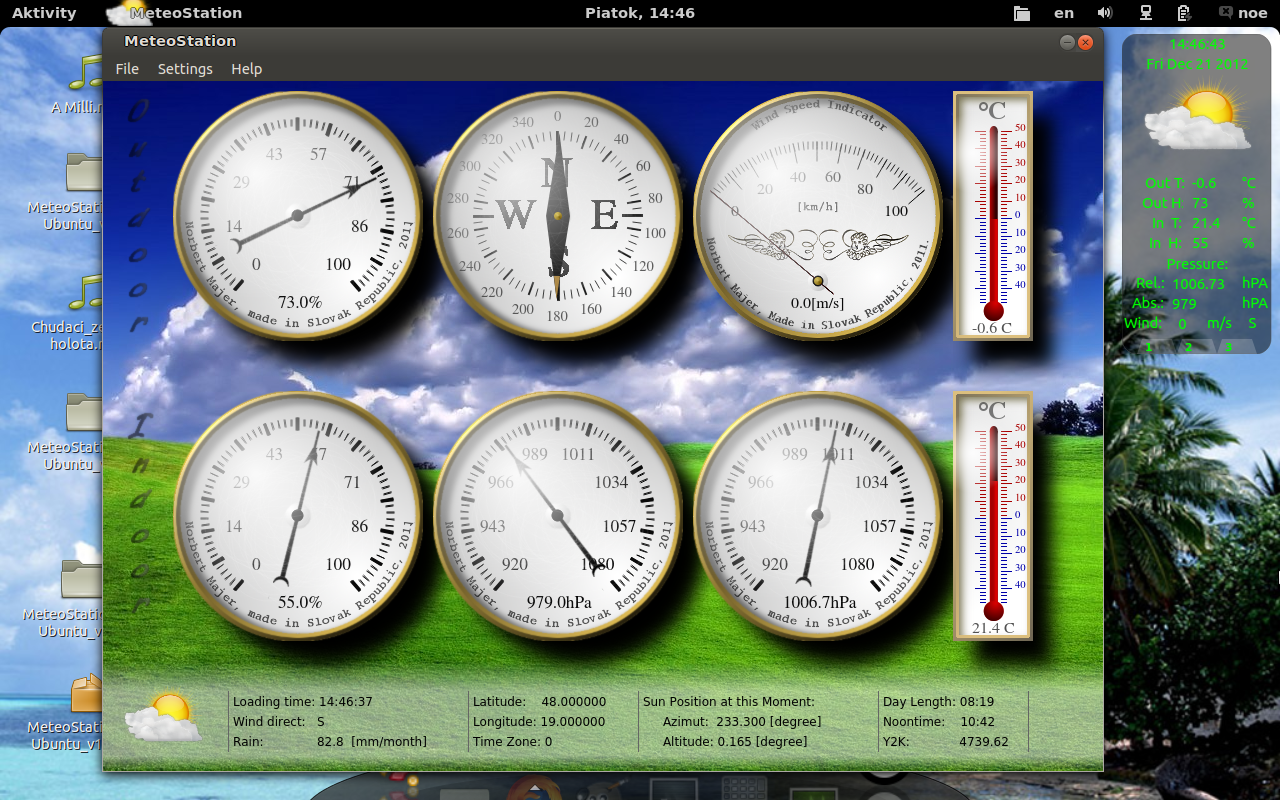Open the File menu
Viewport: 1280px width, 800px height.
[x=127, y=69]
